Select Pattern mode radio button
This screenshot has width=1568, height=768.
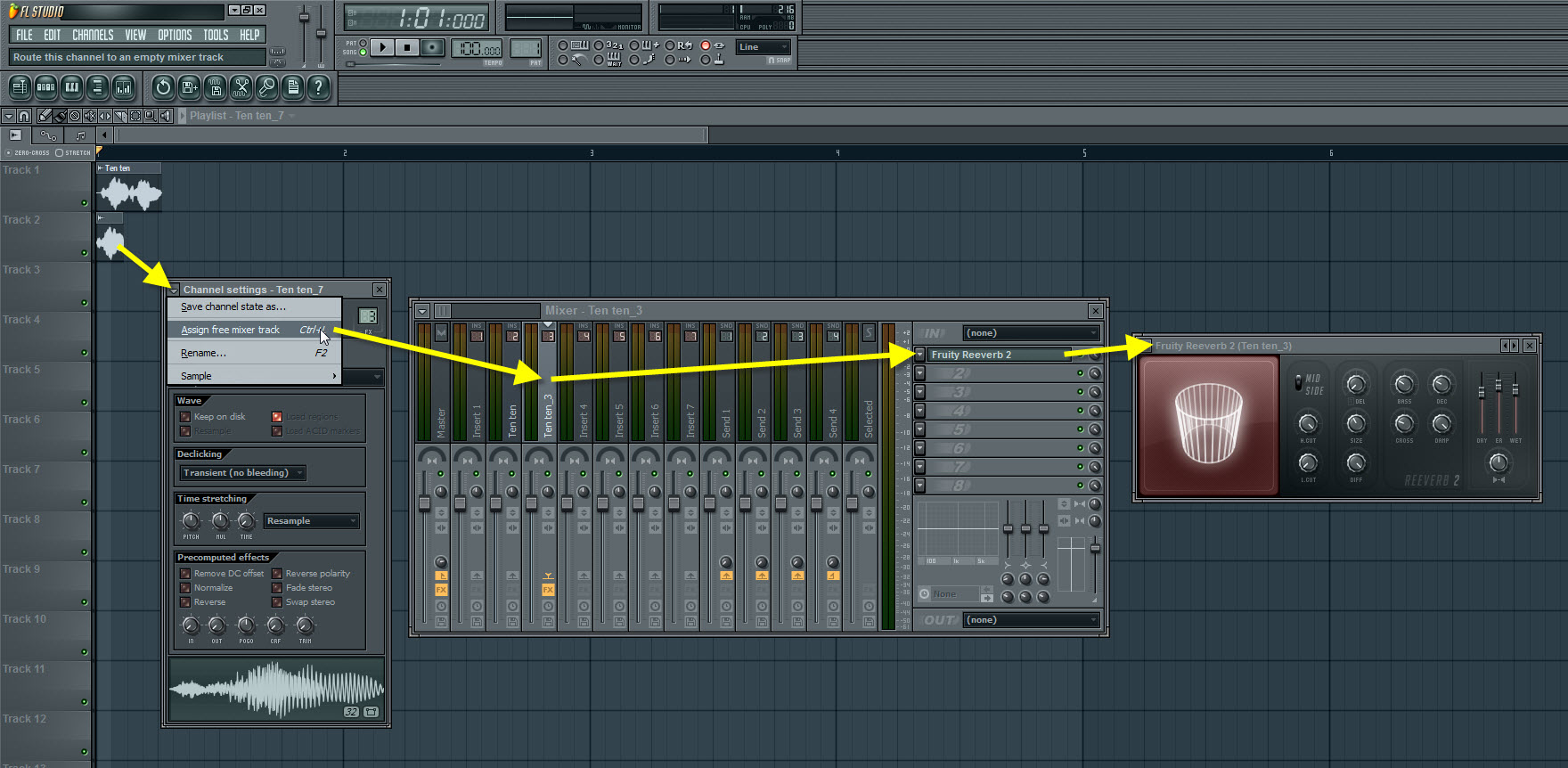click(363, 43)
